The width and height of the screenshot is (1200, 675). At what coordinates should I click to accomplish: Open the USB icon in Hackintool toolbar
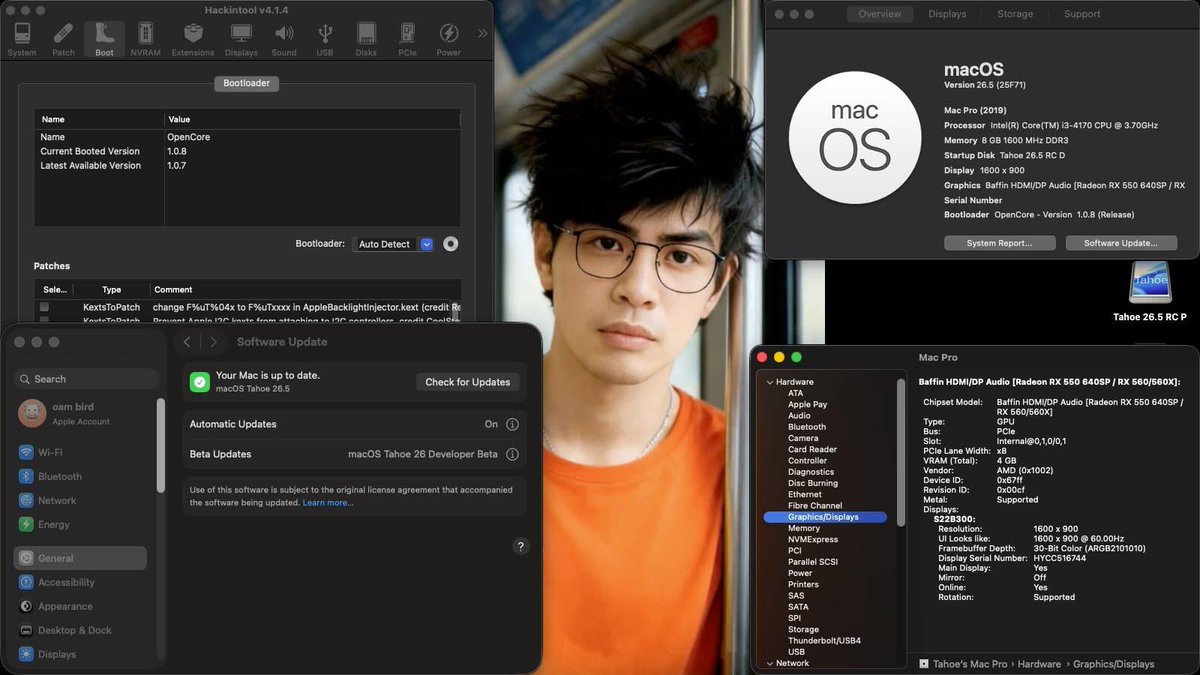325,39
